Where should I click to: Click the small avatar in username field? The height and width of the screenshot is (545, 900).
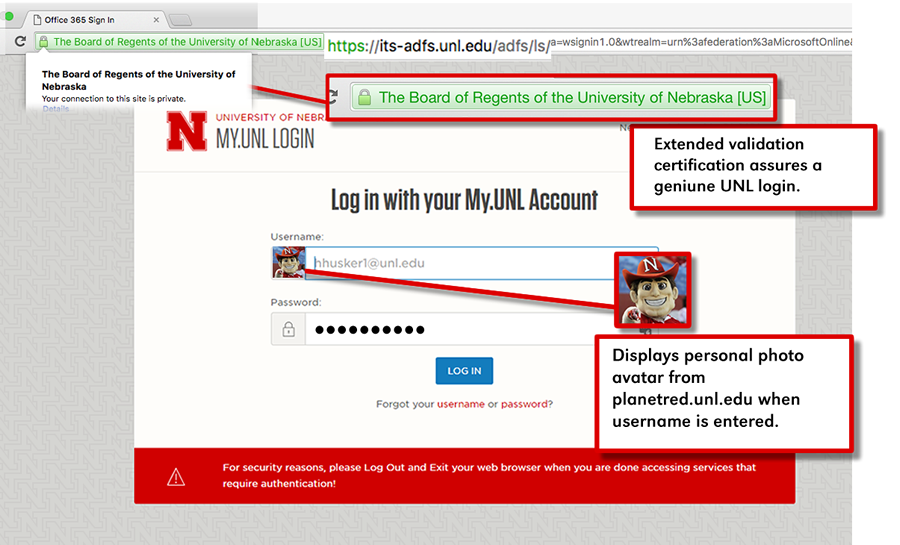pyautogui.click(x=288, y=263)
